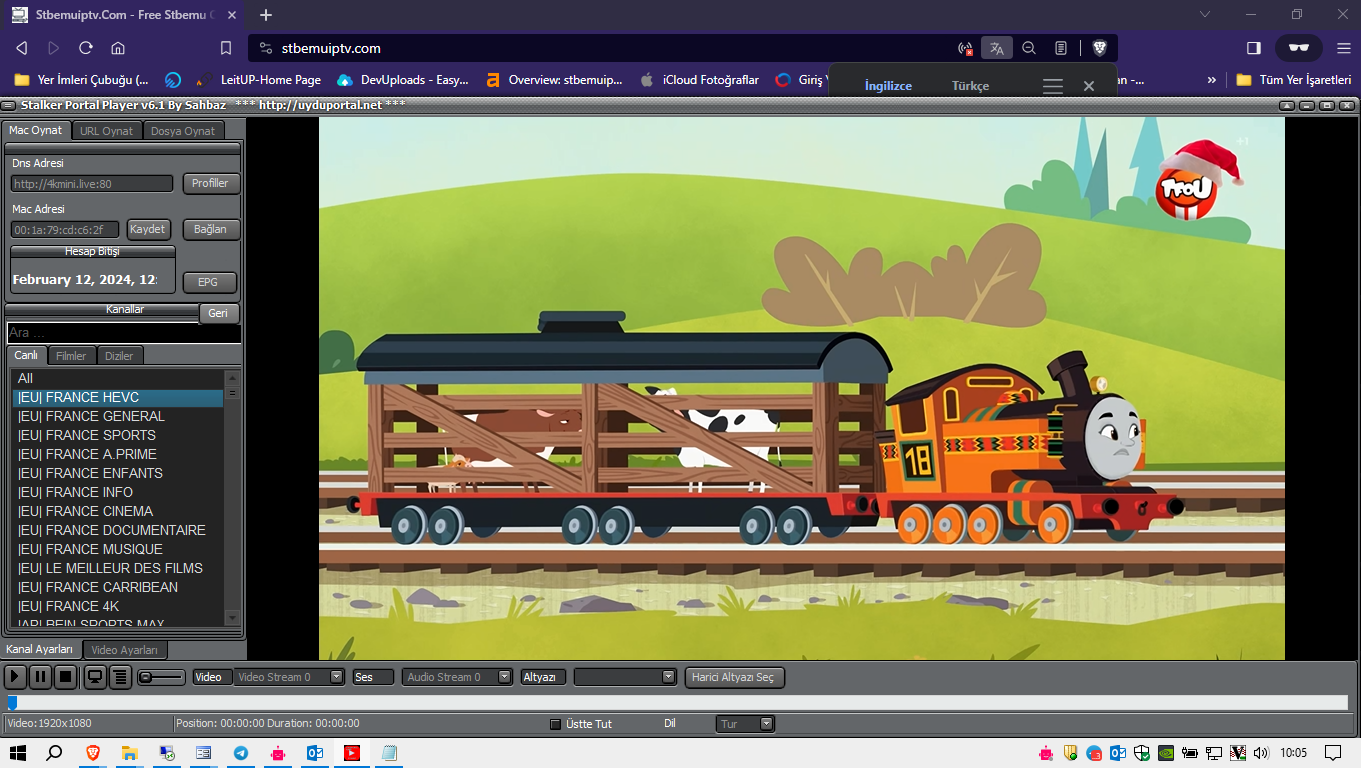
Task: Click channel list scrollbar up arrow
Action: point(232,377)
